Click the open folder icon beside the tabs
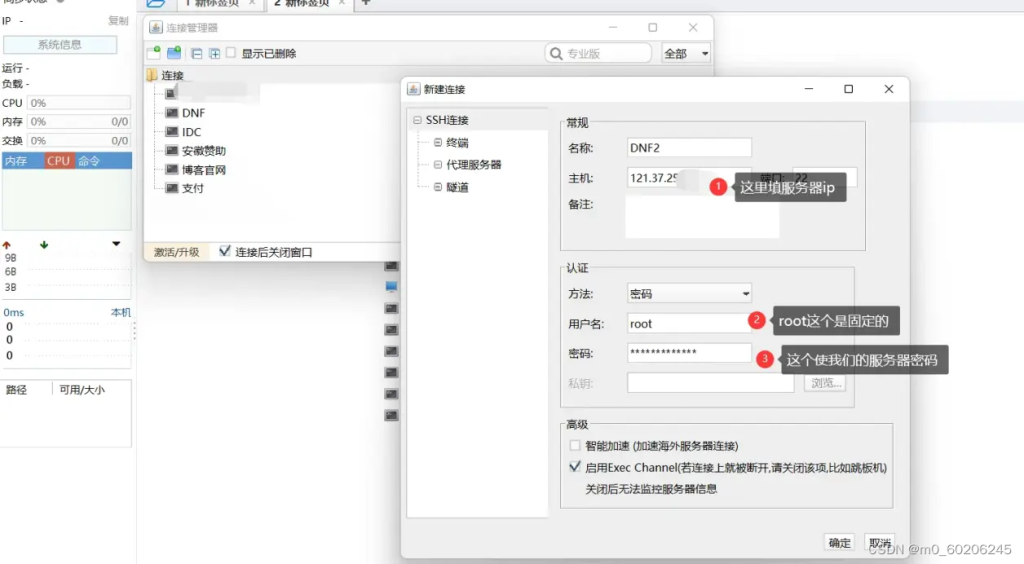The image size is (1024, 564). click(x=156, y=3)
